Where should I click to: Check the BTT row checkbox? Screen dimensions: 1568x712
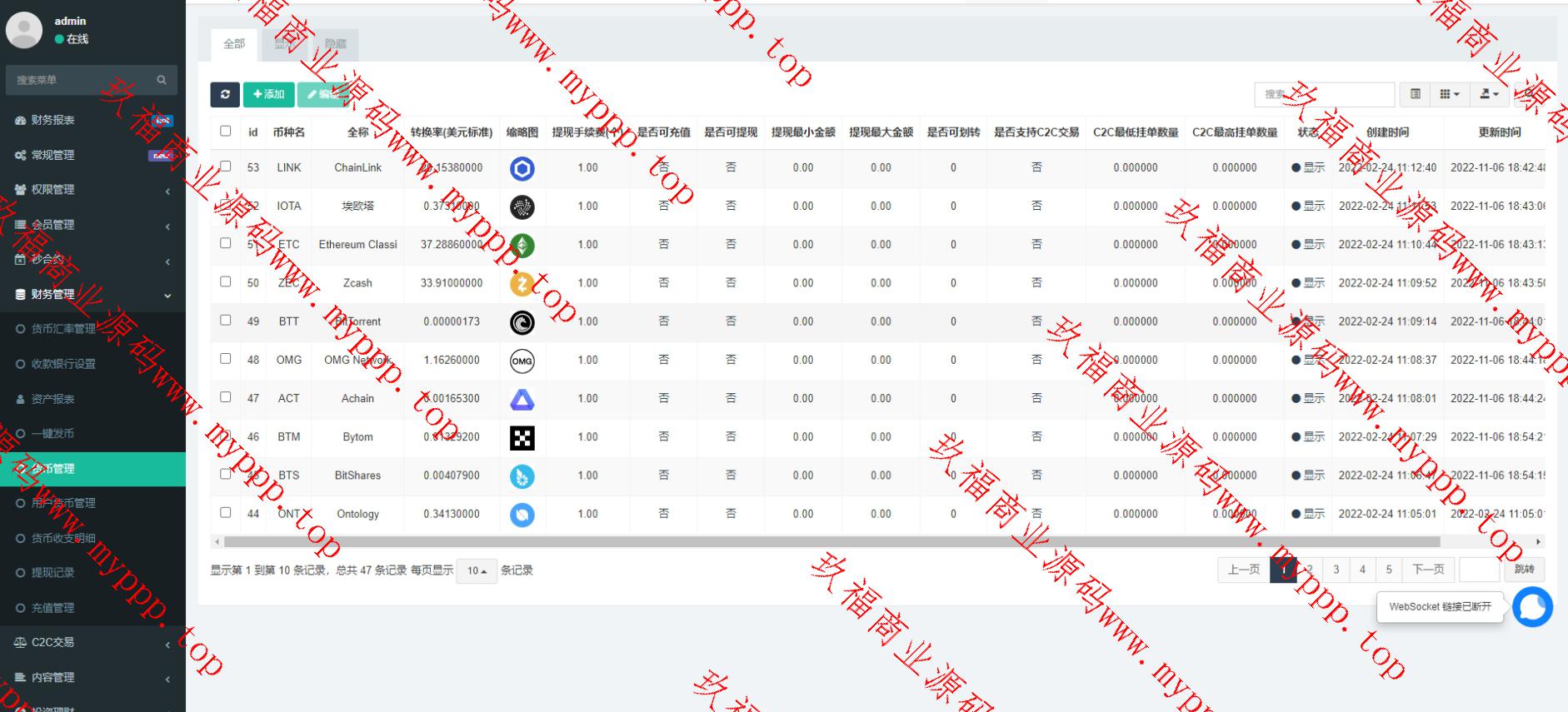pos(225,320)
